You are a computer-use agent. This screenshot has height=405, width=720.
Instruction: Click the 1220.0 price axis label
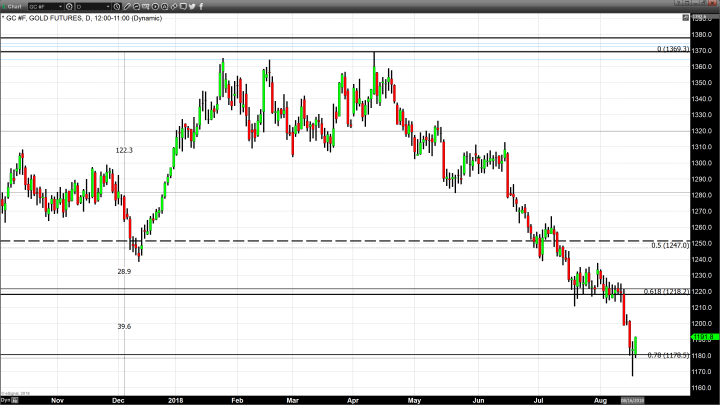tap(703, 292)
